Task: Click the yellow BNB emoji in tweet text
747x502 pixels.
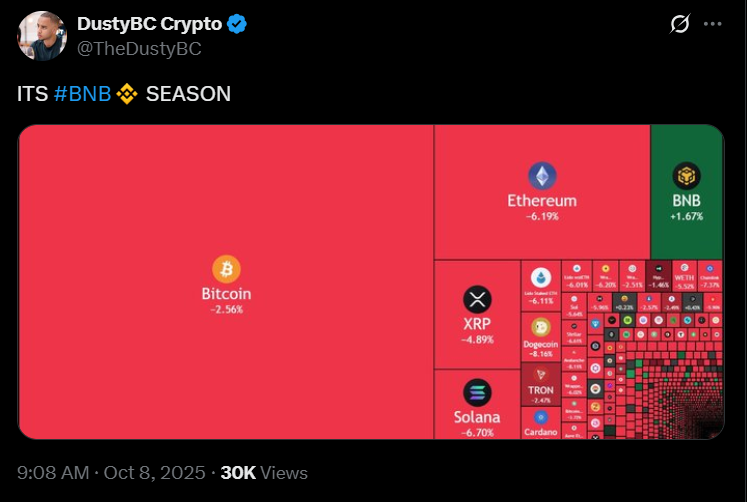Action: click(x=126, y=94)
